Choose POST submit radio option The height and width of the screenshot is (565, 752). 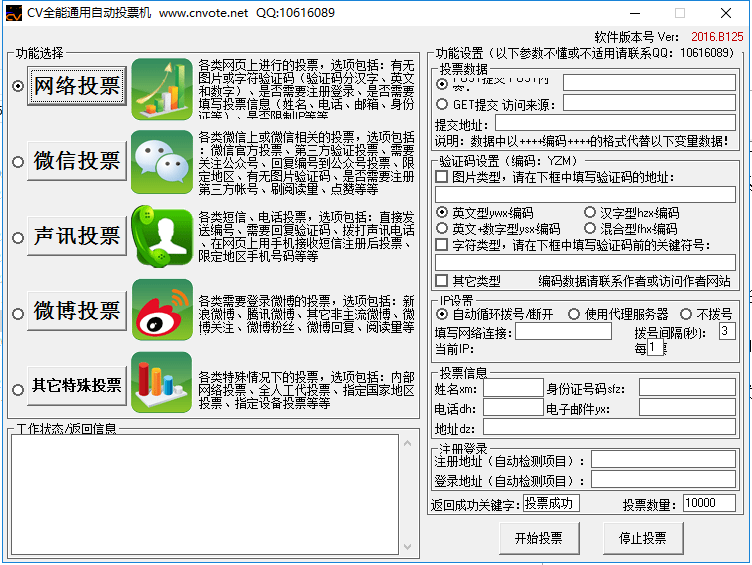[x=442, y=84]
